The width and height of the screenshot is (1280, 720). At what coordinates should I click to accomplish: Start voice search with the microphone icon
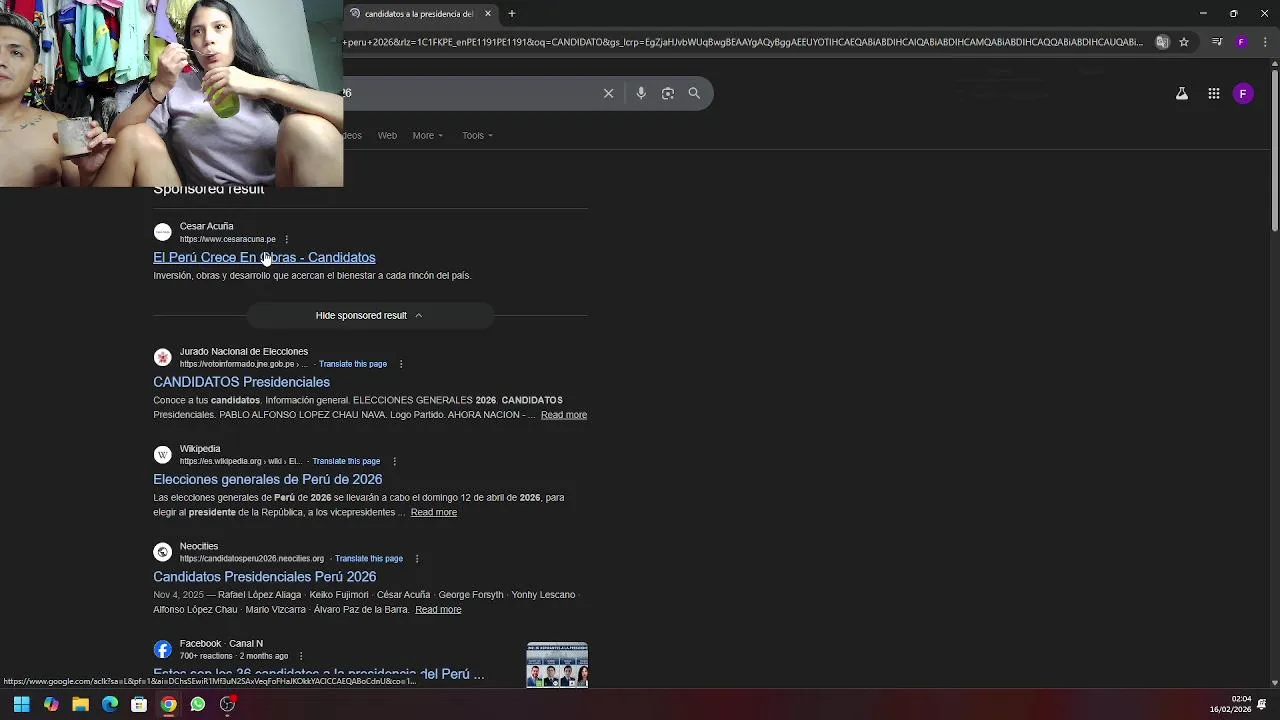point(641,93)
